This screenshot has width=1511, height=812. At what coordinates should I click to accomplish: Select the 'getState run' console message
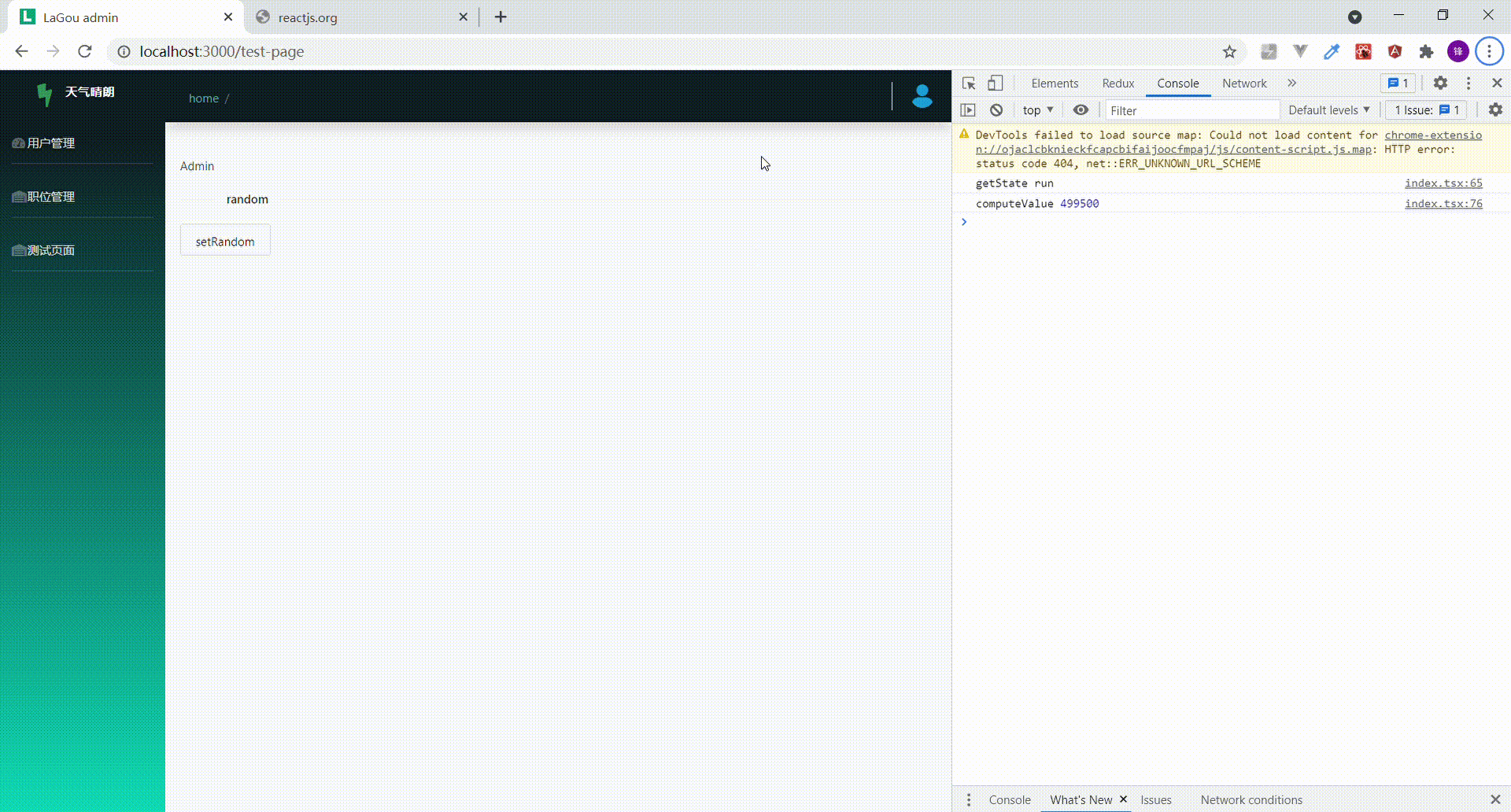[x=1014, y=183]
